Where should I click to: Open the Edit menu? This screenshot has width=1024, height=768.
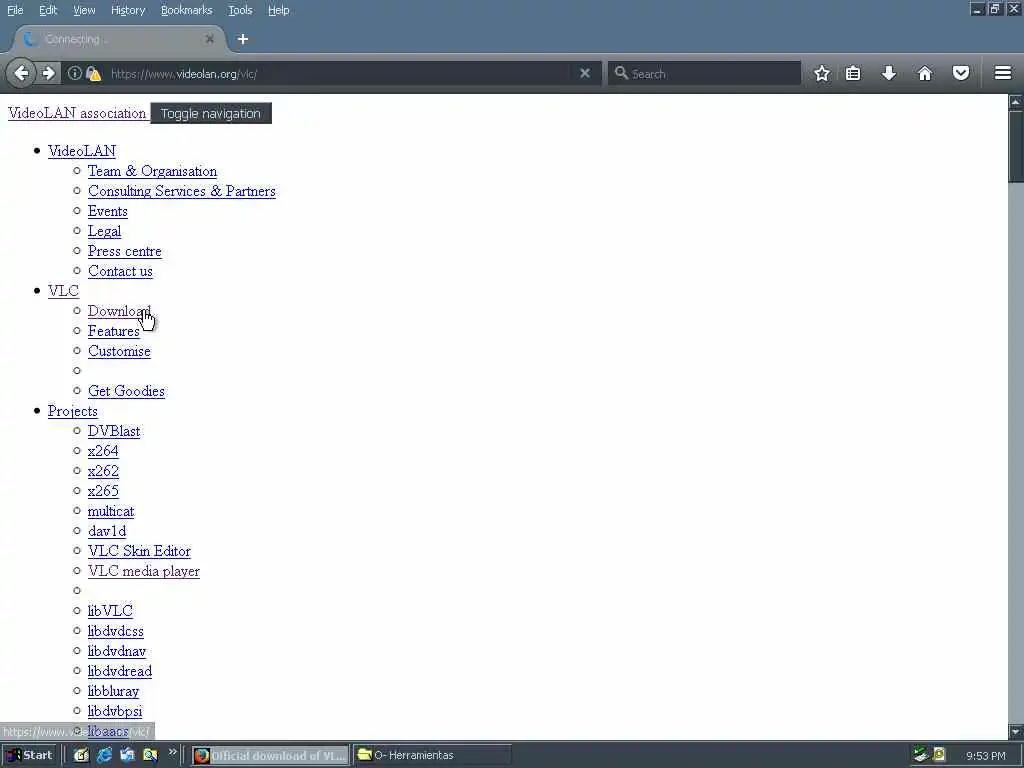(48, 10)
